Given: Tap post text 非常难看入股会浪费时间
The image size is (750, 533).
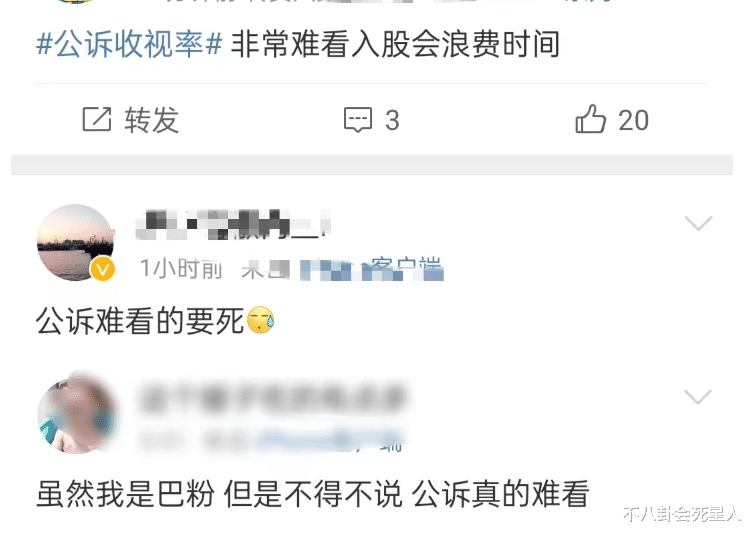Looking at the screenshot, I should (x=395, y=44).
